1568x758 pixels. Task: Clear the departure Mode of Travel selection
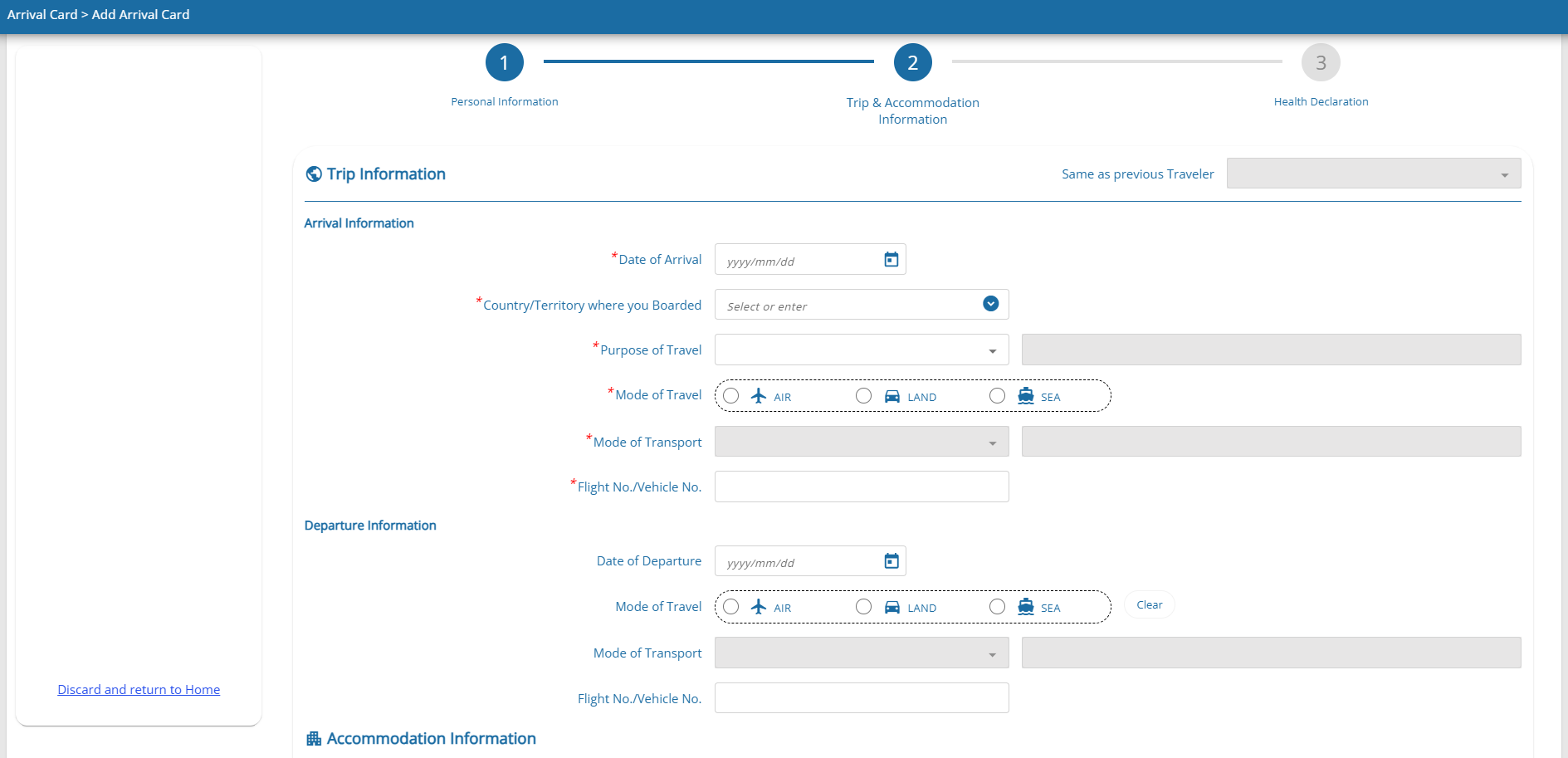click(x=1149, y=605)
